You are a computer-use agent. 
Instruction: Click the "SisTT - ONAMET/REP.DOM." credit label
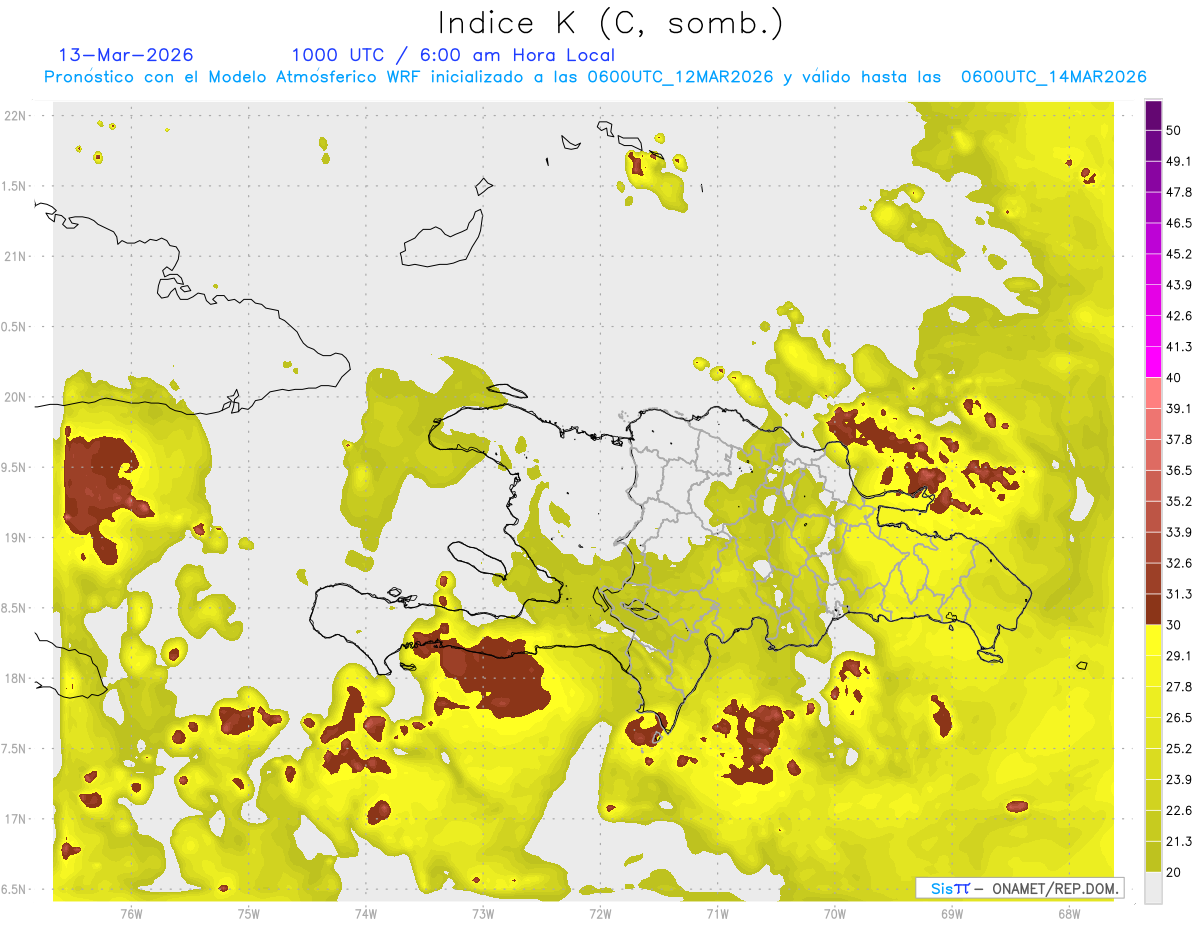click(x=1020, y=888)
